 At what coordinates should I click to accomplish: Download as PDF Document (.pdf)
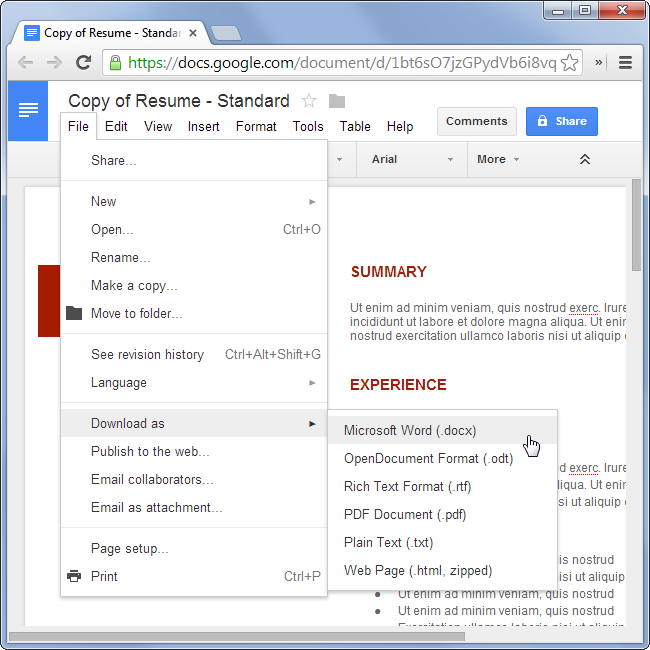(442, 514)
